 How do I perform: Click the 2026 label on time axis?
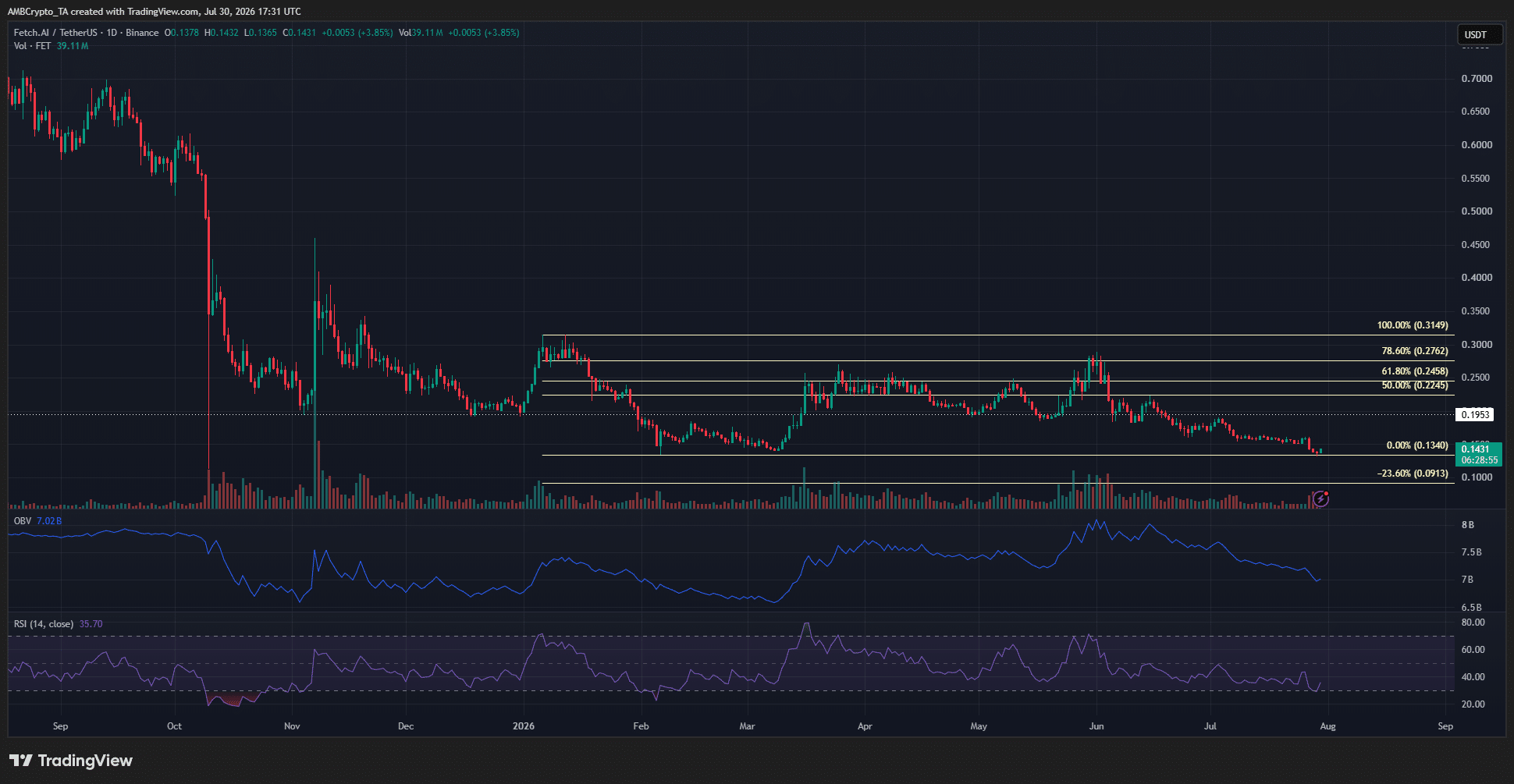pyautogui.click(x=524, y=726)
